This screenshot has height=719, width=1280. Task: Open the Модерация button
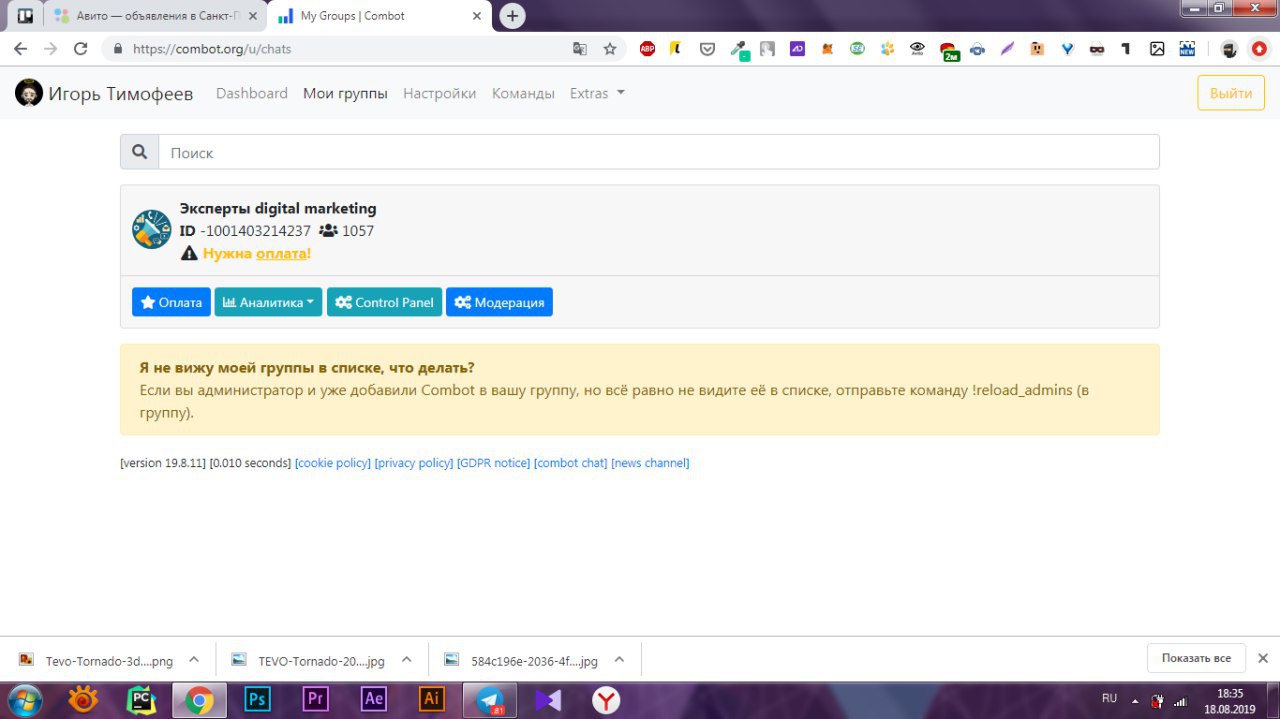[x=499, y=302]
